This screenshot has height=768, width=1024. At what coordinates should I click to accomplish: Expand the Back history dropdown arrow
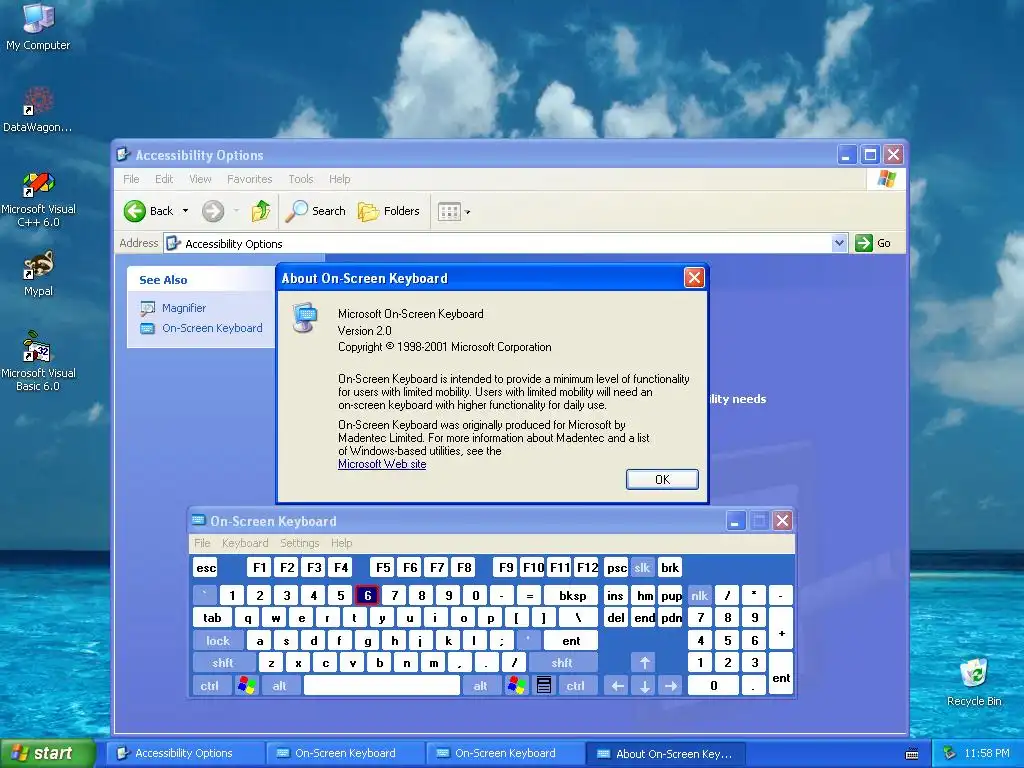tap(185, 211)
